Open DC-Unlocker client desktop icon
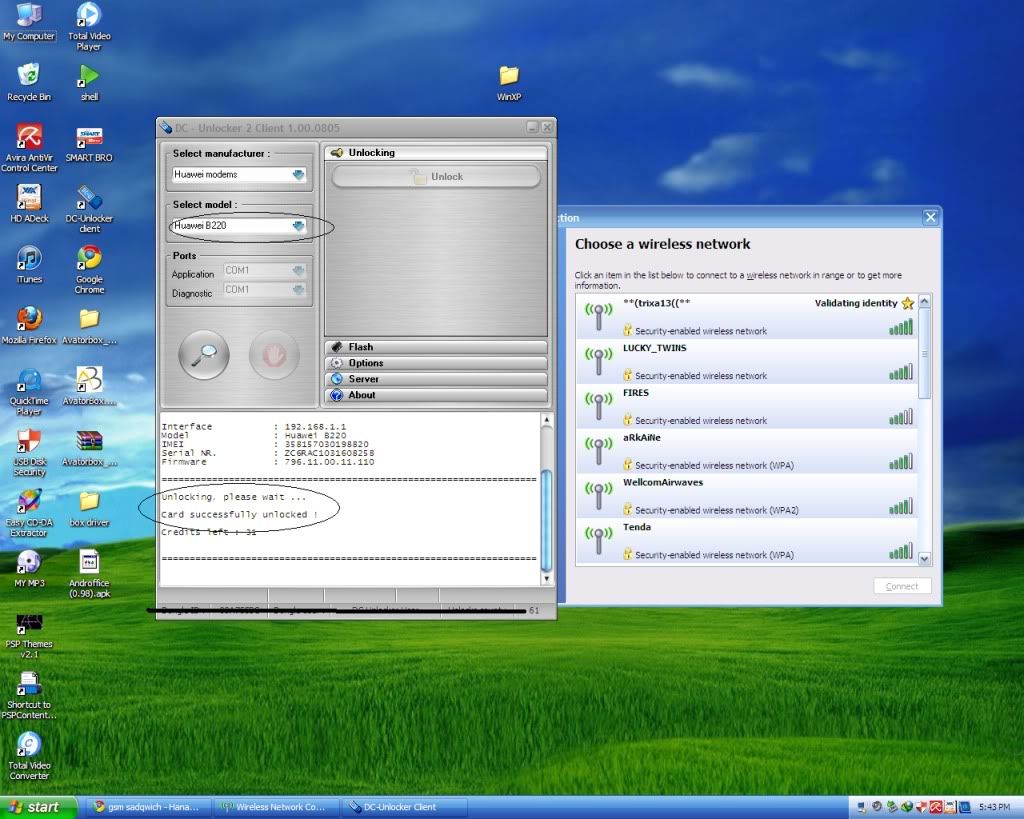This screenshot has width=1024, height=819. pos(89,198)
